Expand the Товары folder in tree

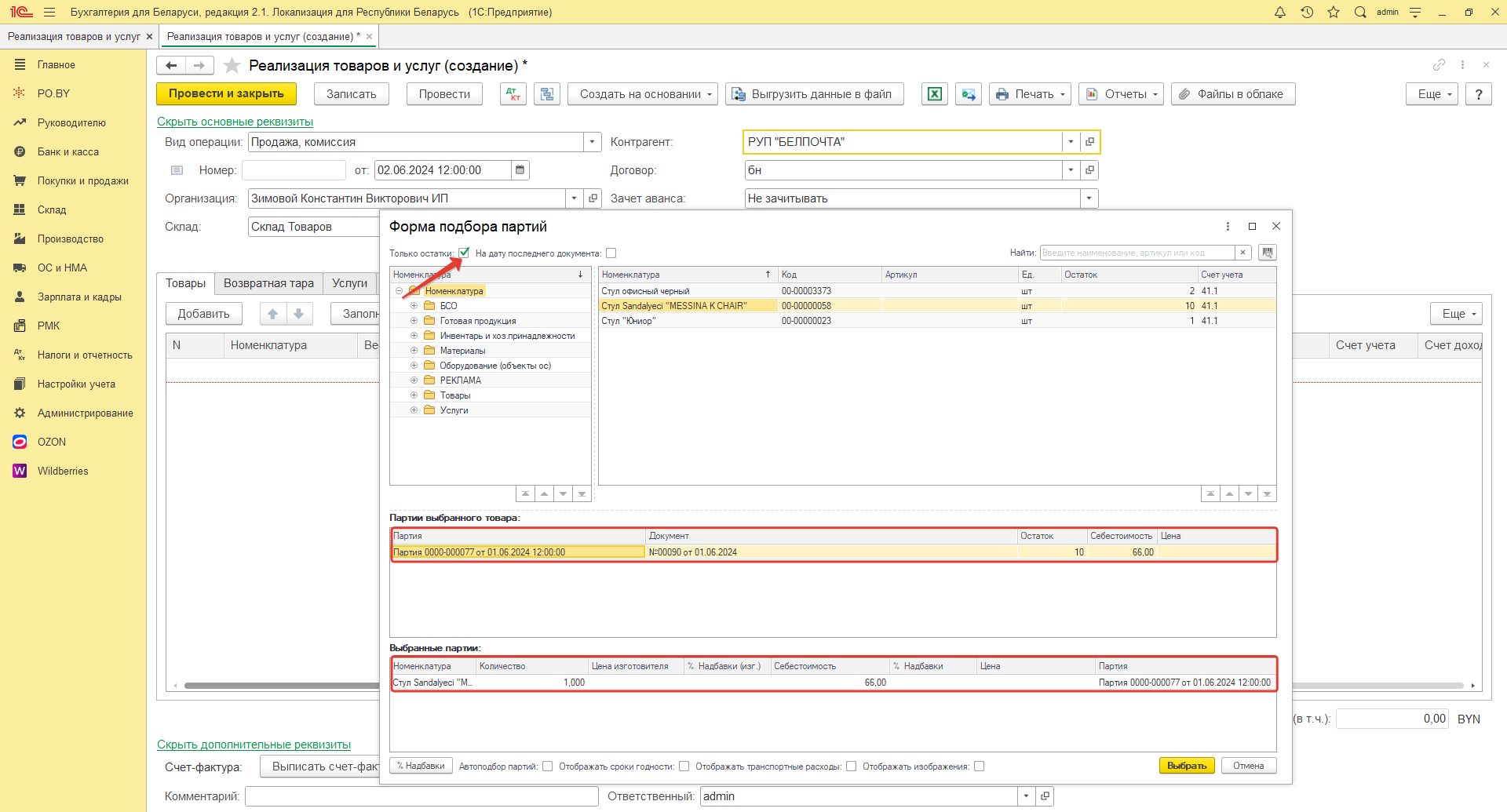414,395
